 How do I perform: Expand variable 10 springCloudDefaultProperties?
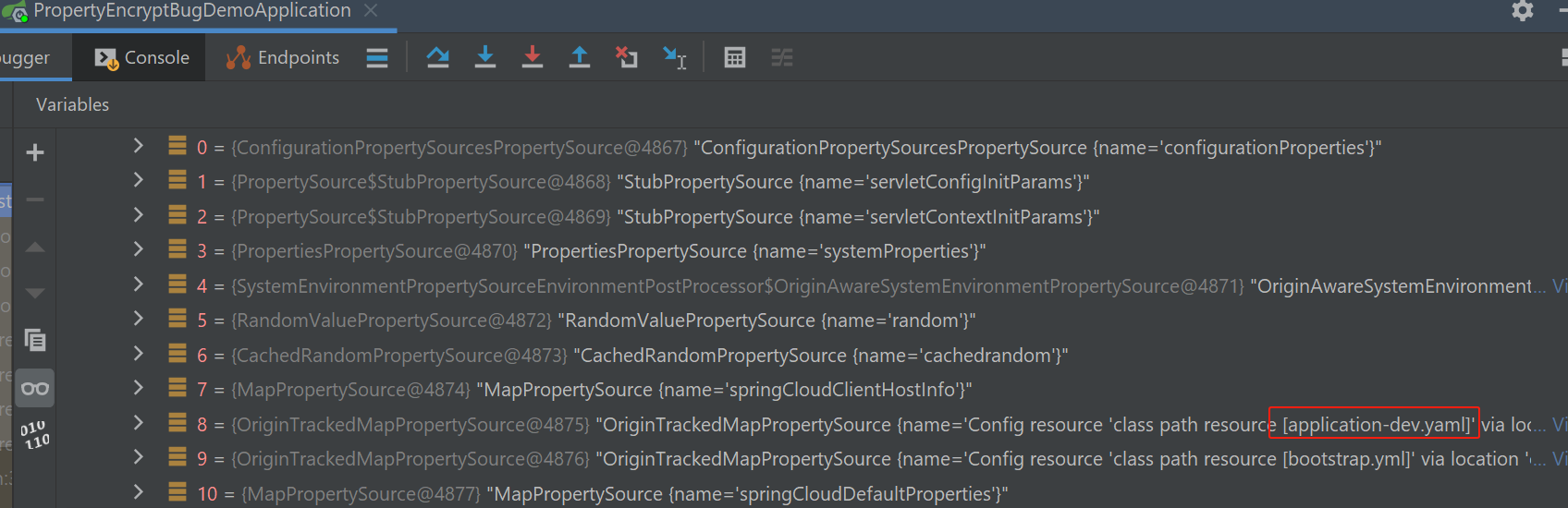[x=139, y=492]
